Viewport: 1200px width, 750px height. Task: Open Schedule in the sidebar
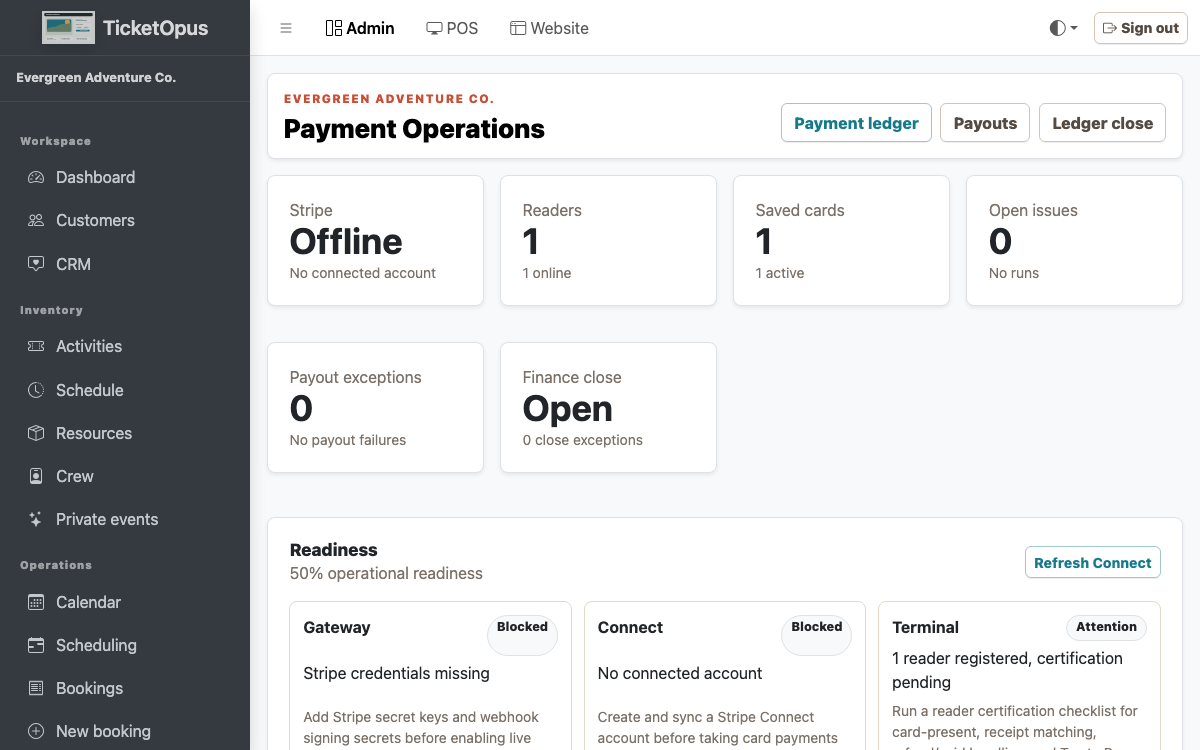coord(125,390)
